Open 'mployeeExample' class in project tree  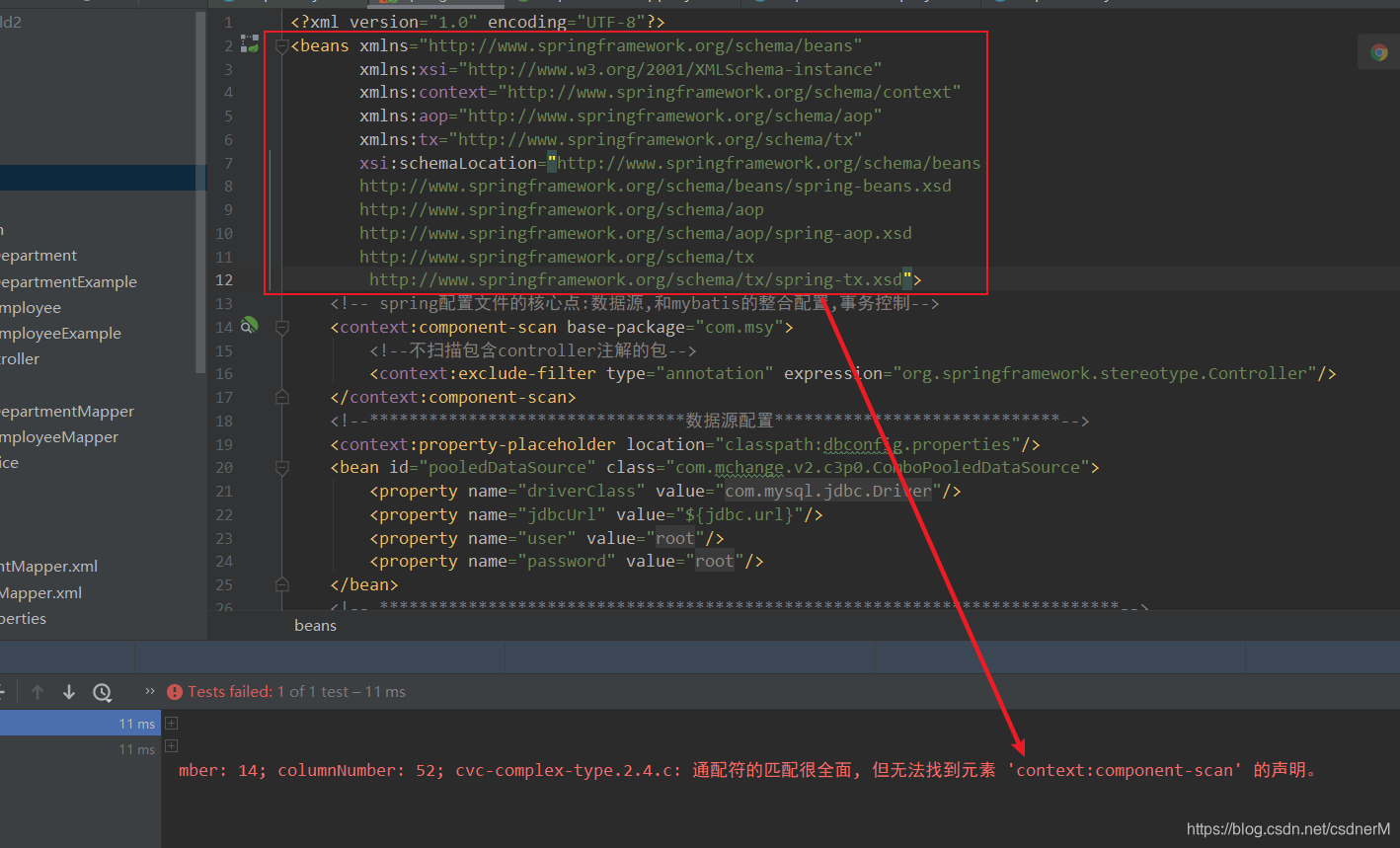click(x=60, y=334)
